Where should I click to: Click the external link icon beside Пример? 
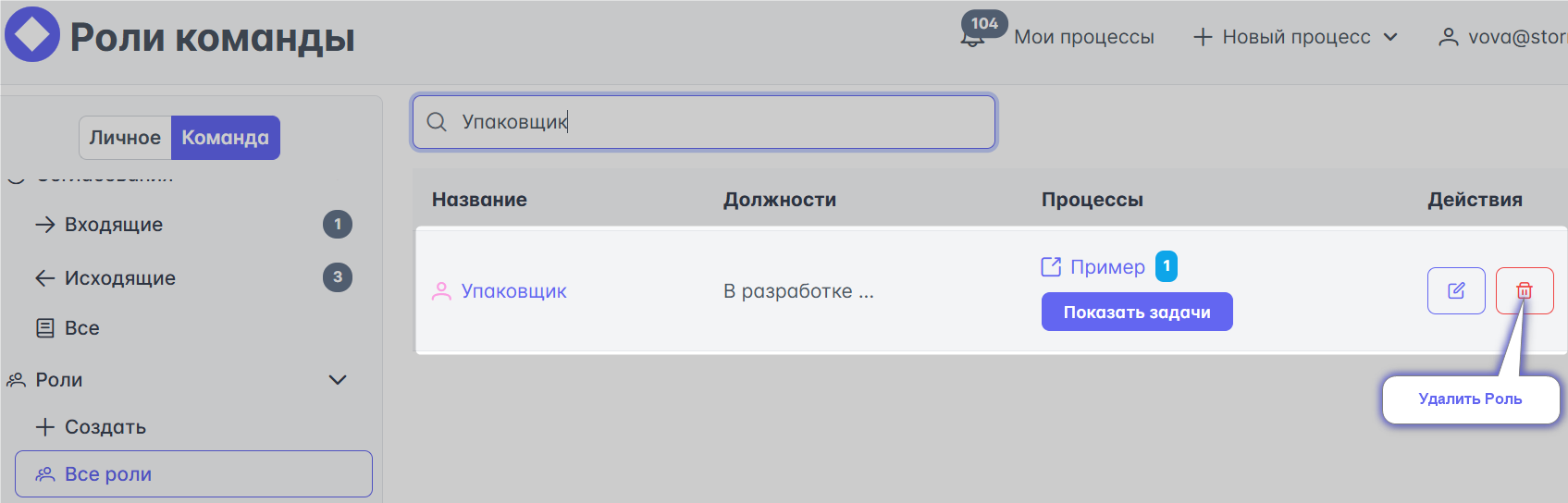(x=1051, y=267)
